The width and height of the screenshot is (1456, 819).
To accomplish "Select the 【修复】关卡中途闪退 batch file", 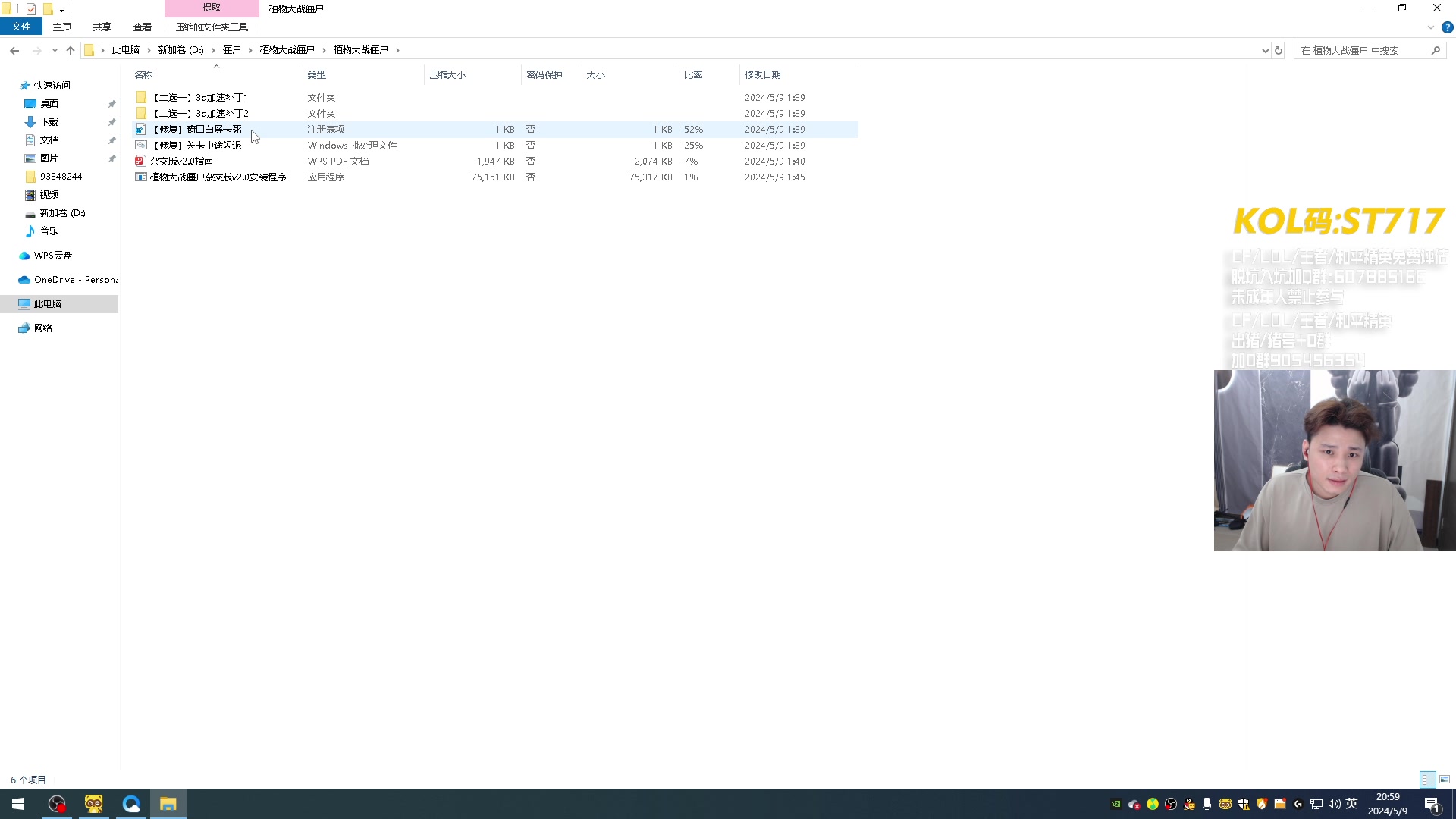I will pyautogui.click(x=197, y=146).
